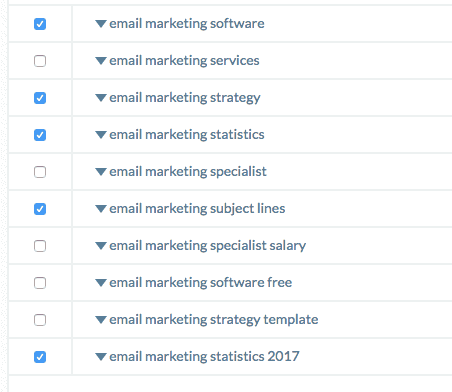This screenshot has height=392, width=452.
Task: Open the email marketing software free keyword
Action: (x=201, y=283)
